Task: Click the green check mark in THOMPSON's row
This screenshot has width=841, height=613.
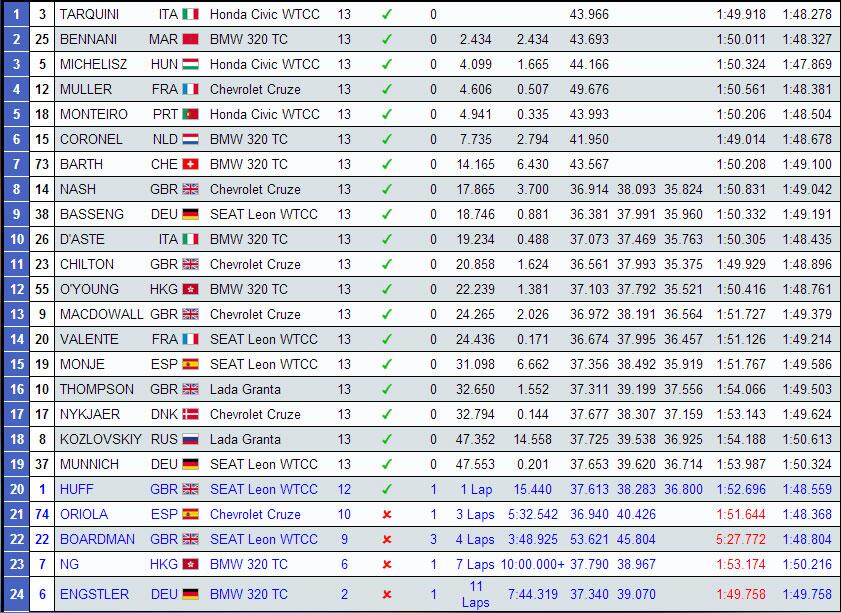Action: [387, 389]
